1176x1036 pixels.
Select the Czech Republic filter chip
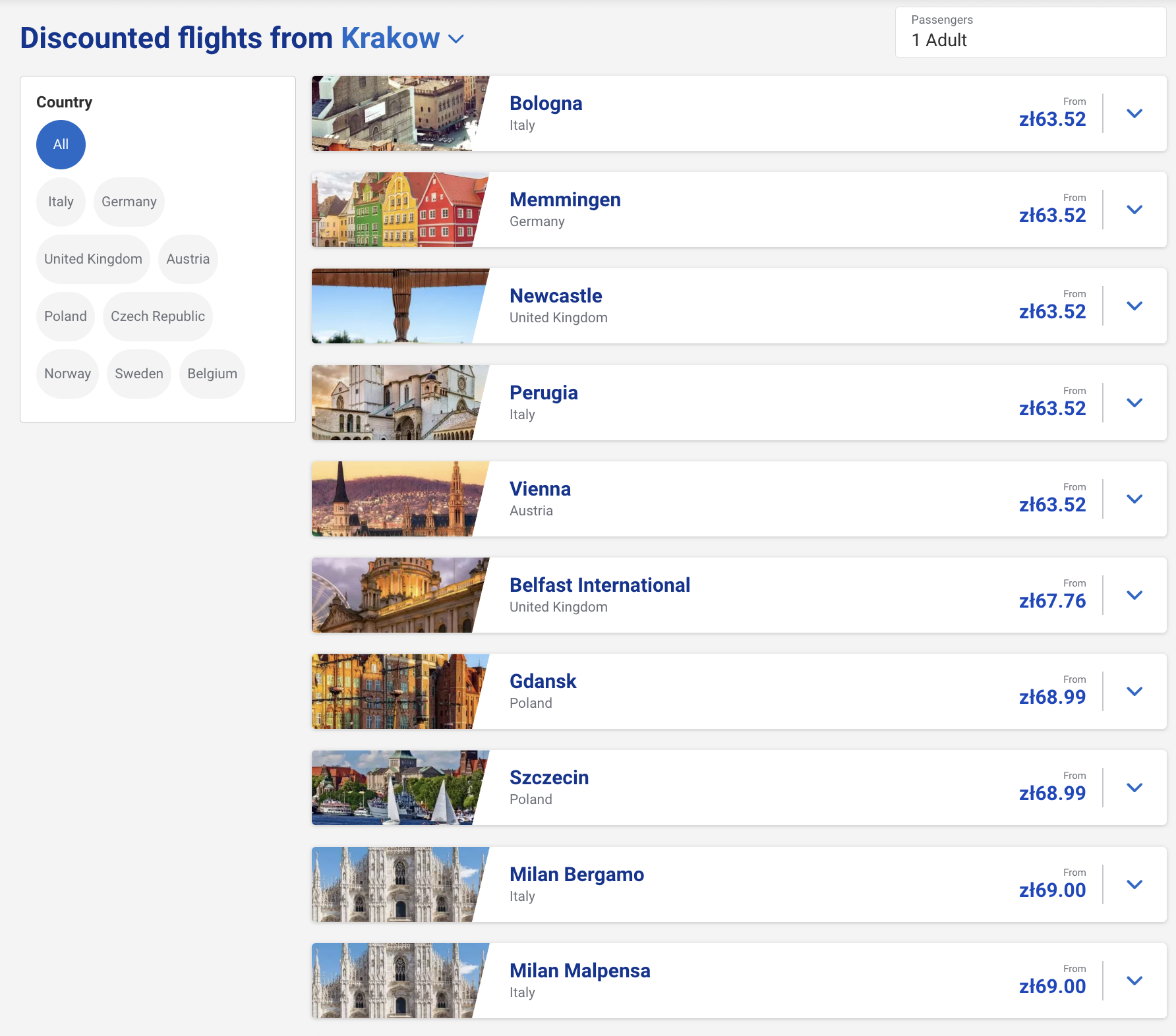[x=158, y=316]
